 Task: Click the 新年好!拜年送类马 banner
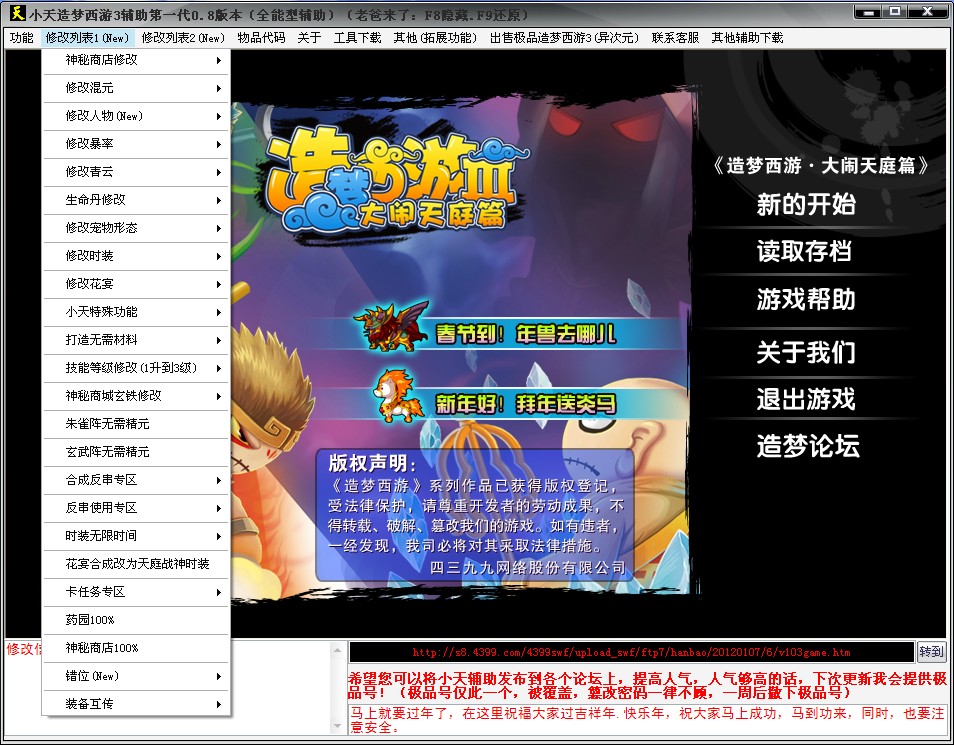click(x=526, y=404)
